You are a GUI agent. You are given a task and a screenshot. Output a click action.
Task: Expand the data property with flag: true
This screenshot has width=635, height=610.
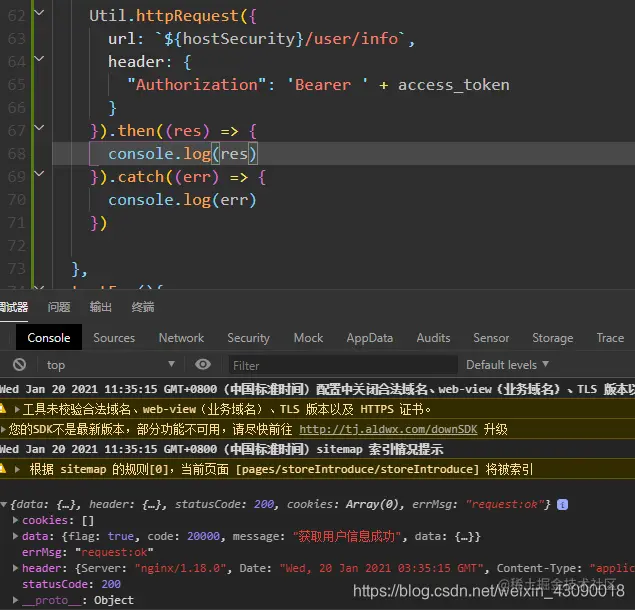15,536
